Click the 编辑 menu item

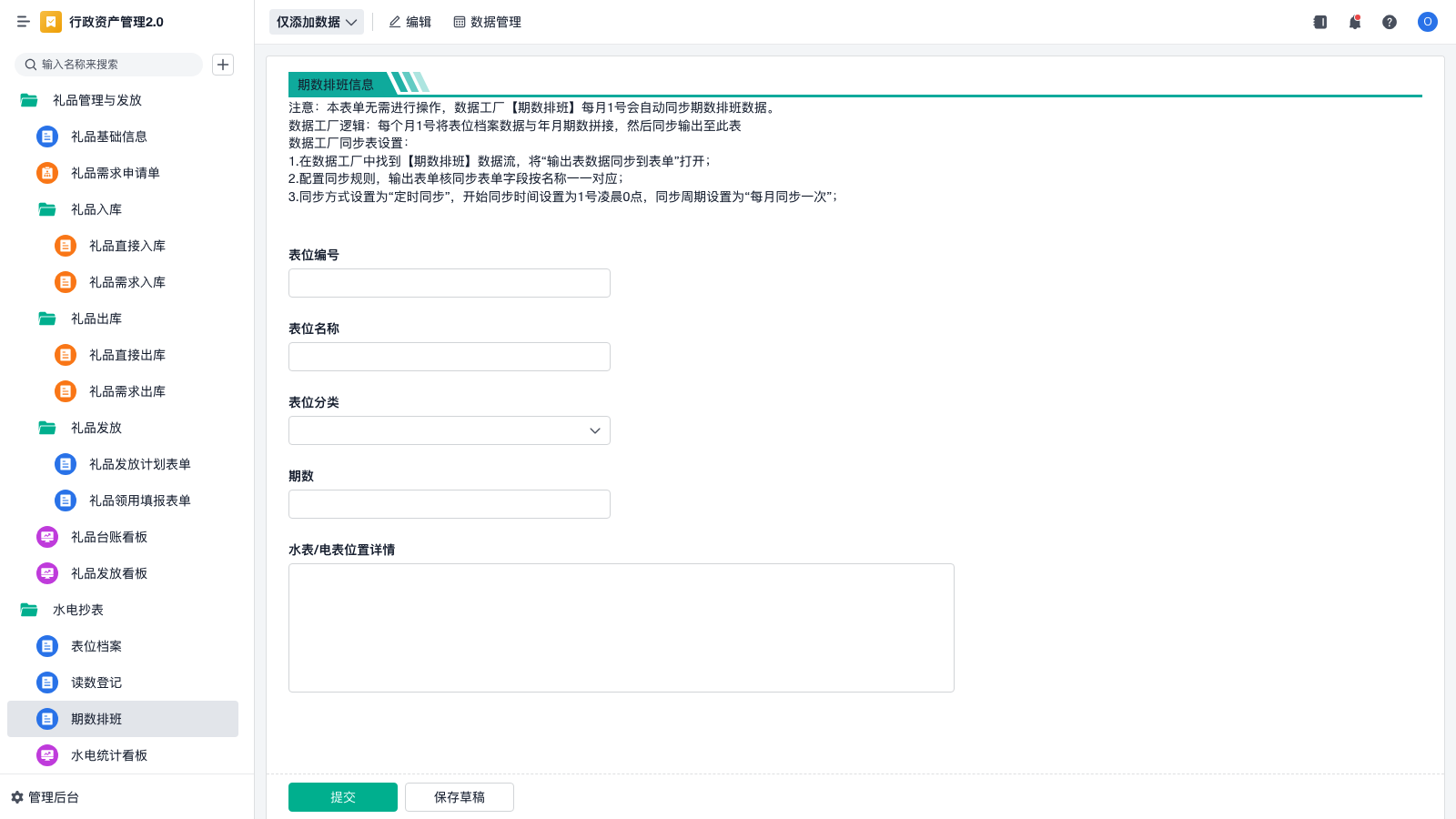pyautogui.click(x=409, y=22)
